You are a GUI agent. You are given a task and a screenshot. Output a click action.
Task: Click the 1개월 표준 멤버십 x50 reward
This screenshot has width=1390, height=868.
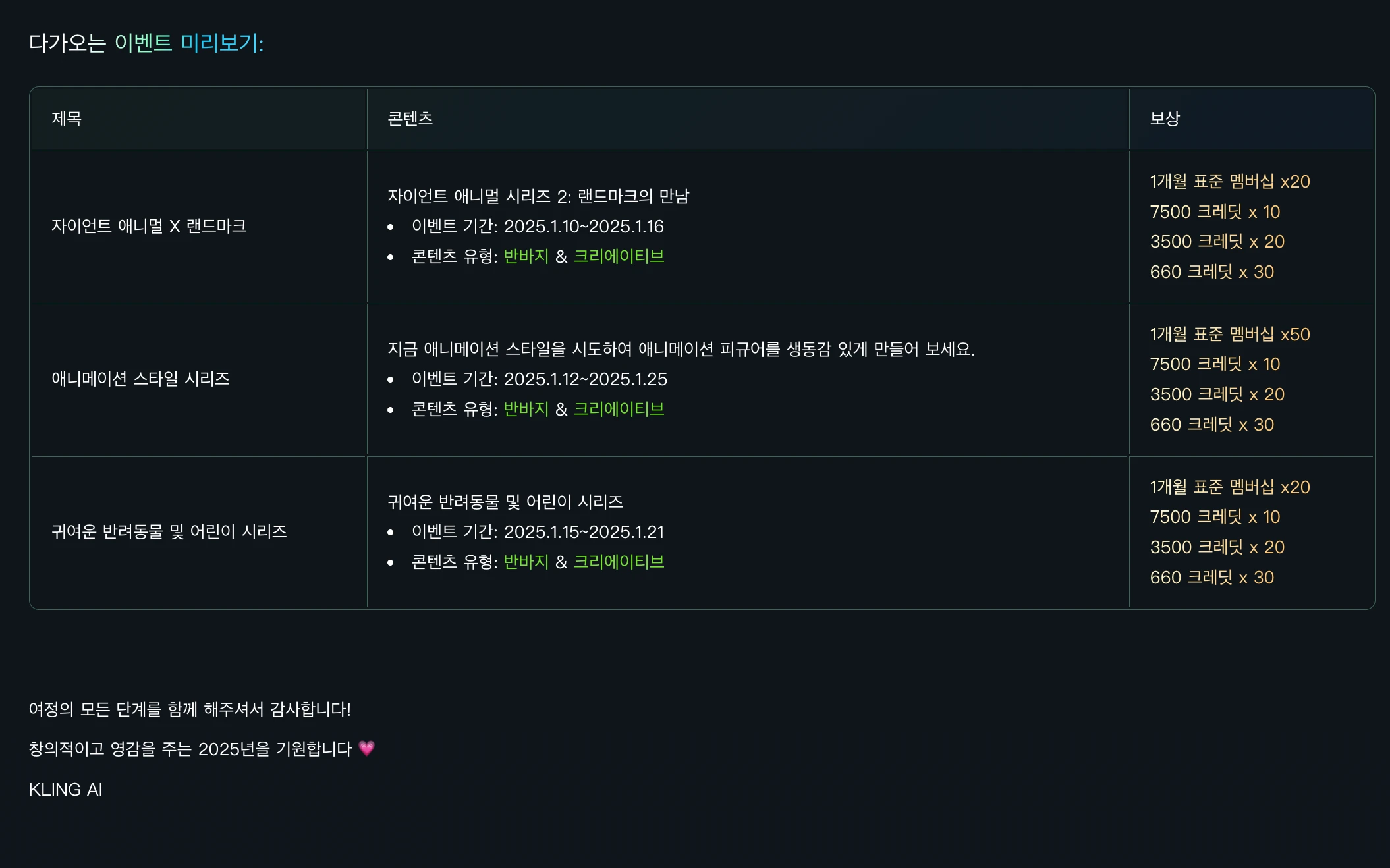point(1230,334)
